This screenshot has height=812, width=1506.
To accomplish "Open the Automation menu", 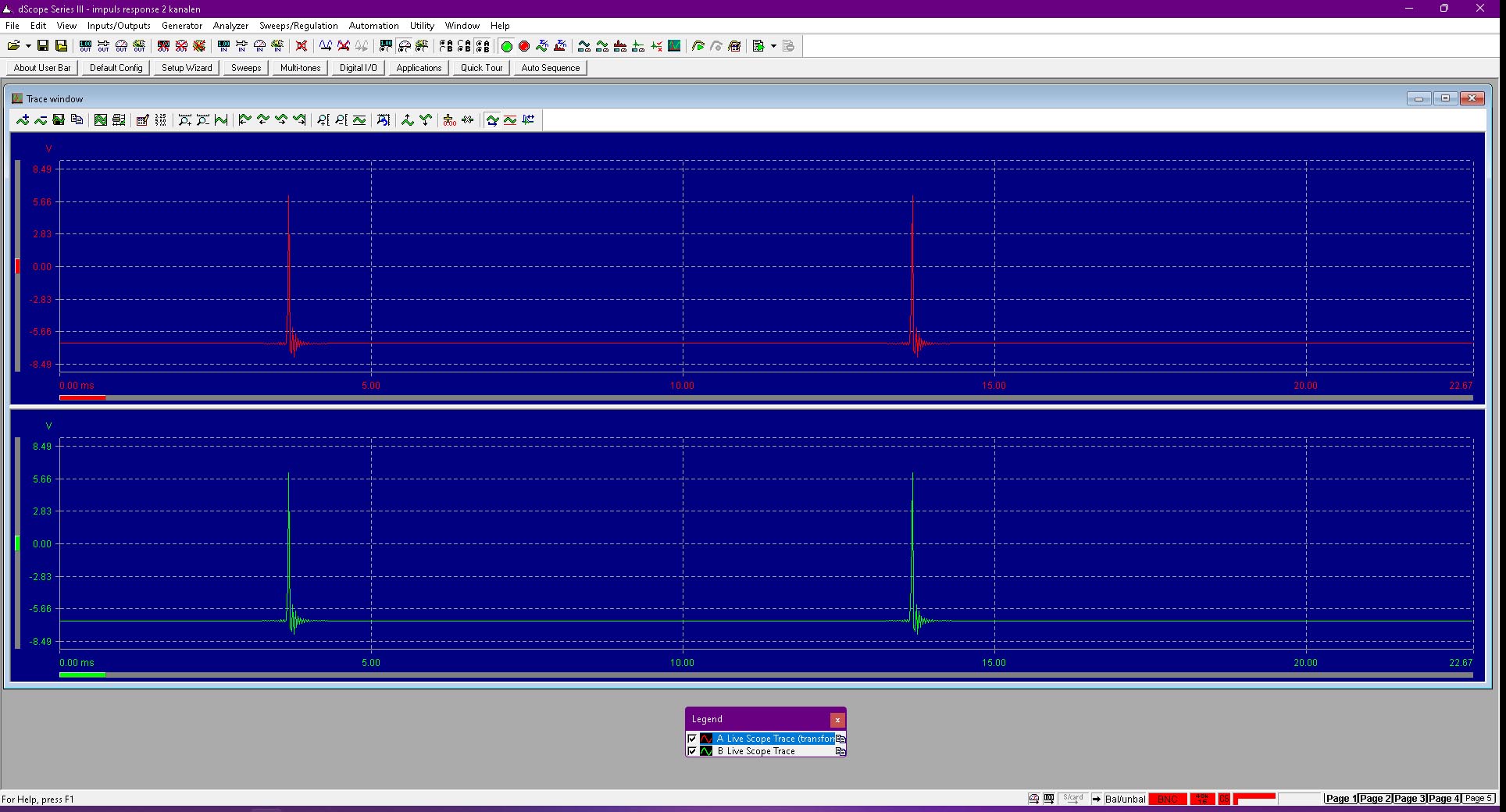I will pos(373,26).
